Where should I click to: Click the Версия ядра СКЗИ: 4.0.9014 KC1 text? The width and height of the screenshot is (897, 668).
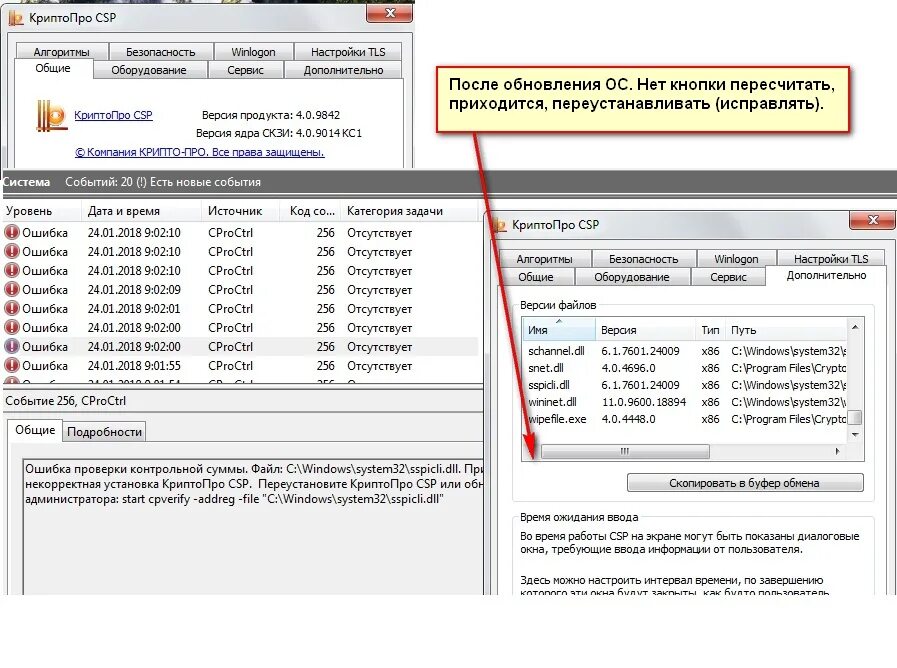click(x=279, y=133)
